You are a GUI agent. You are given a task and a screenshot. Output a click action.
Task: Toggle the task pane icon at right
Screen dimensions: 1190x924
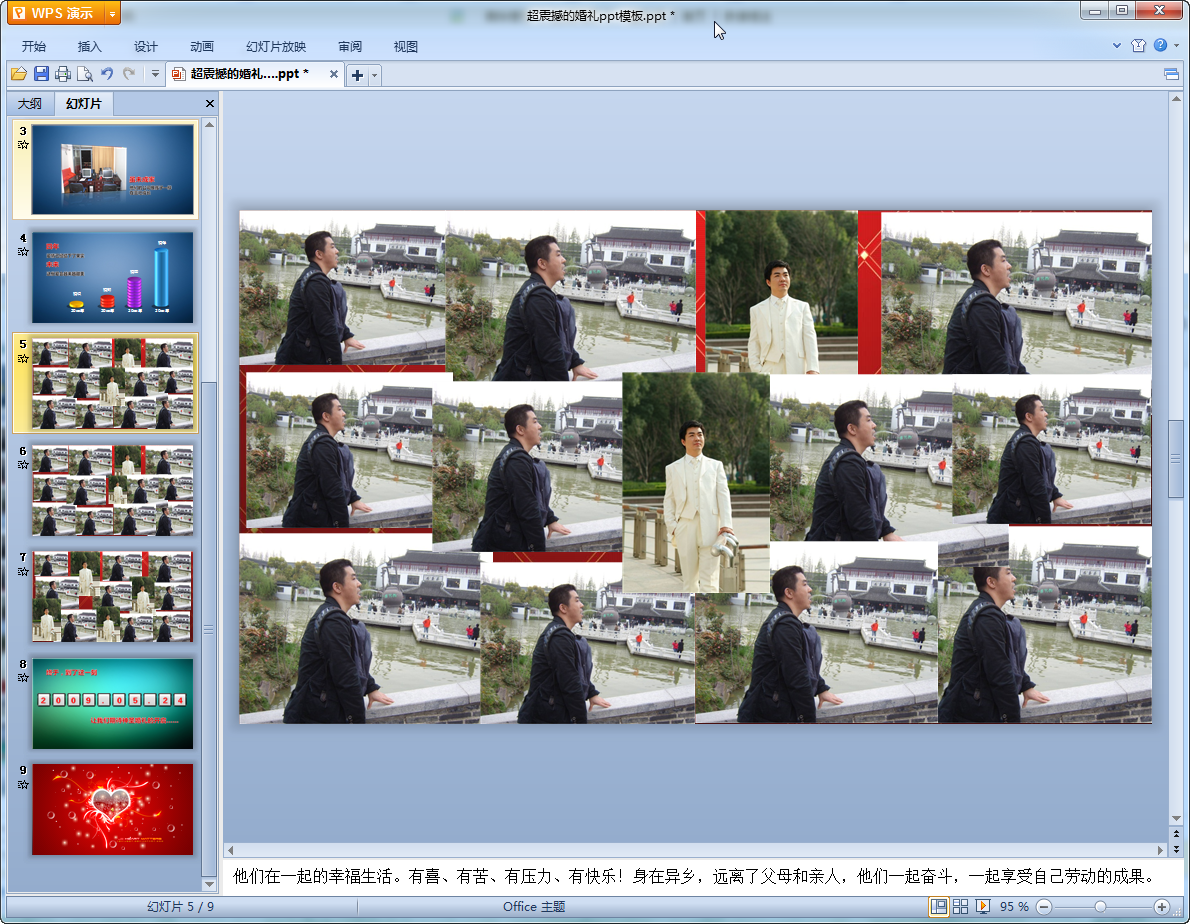[x=1171, y=74]
